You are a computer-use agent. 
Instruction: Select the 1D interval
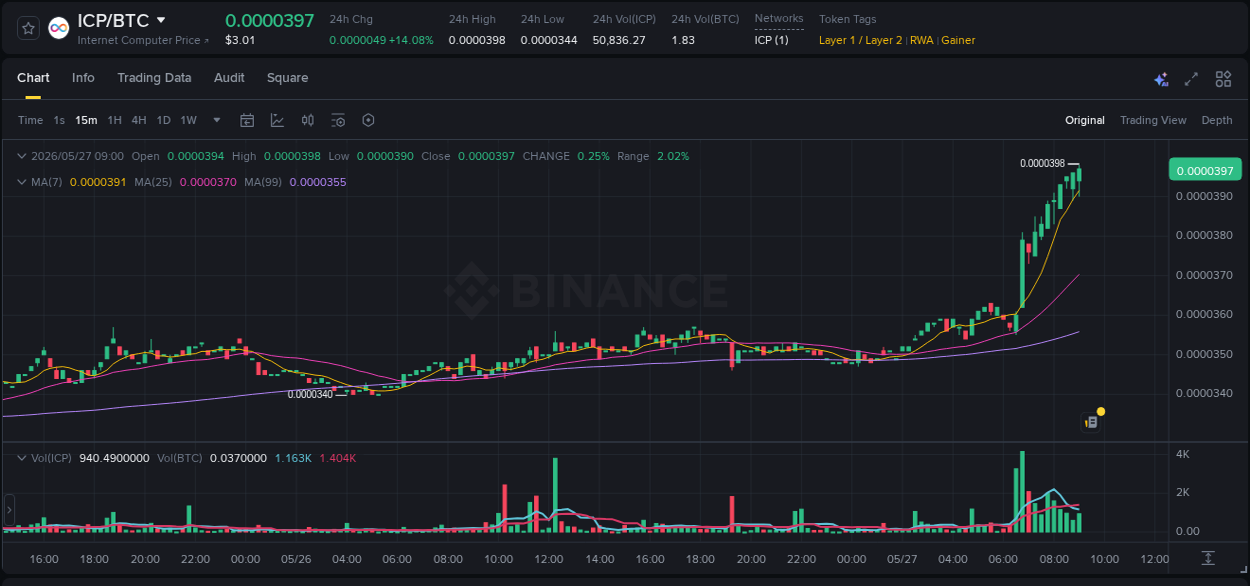pos(163,120)
